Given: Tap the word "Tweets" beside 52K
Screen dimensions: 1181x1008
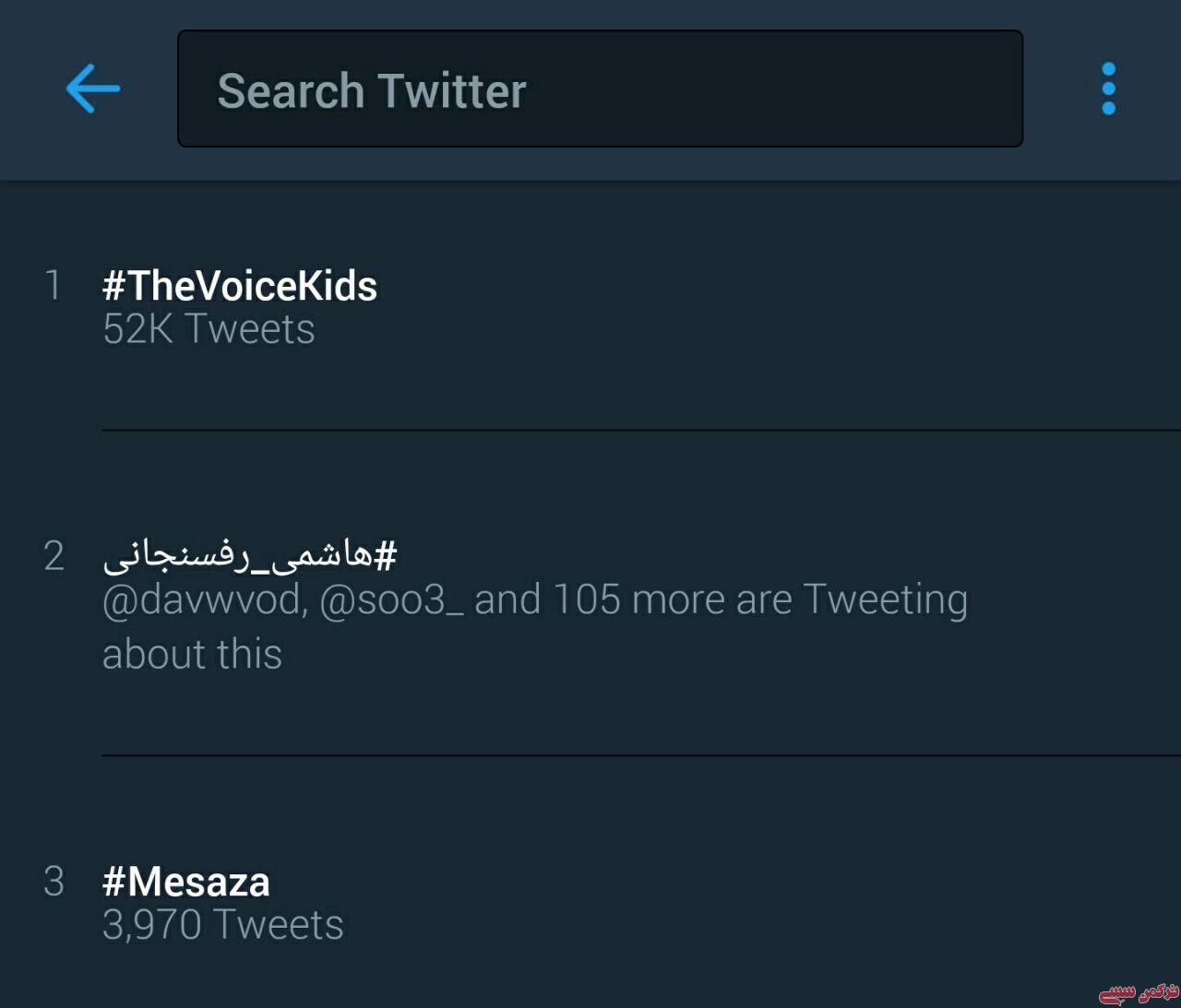Looking at the screenshot, I should click(x=249, y=329).
